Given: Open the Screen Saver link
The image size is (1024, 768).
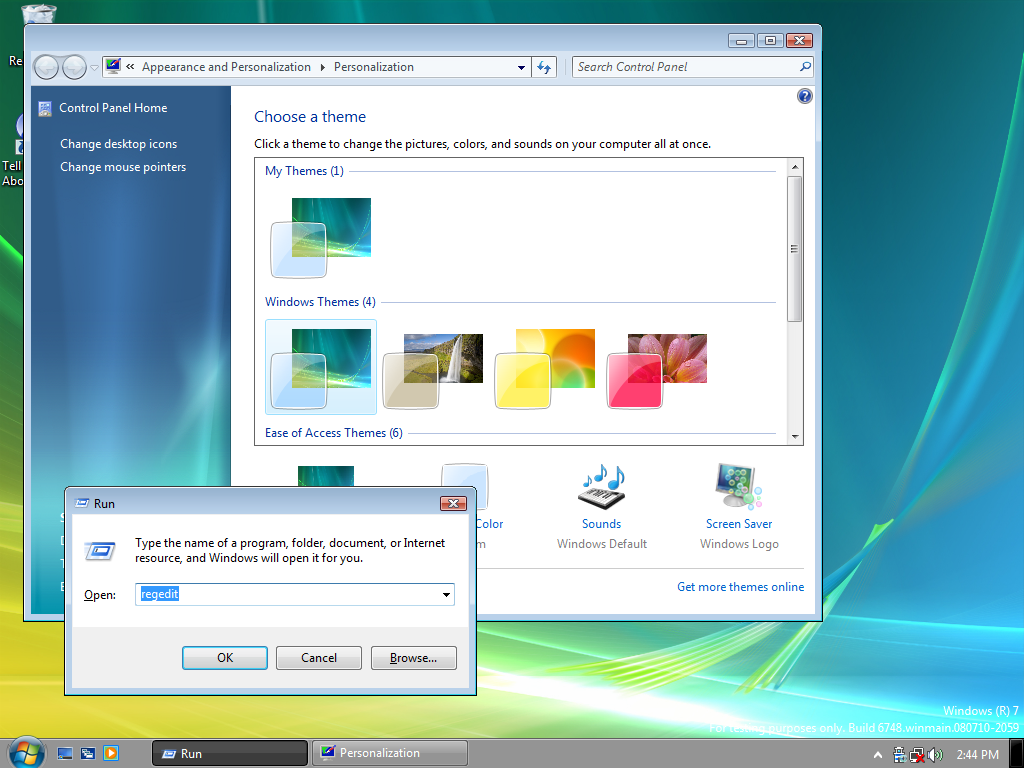Looking at the screenshot, I should tap(739, 524).
